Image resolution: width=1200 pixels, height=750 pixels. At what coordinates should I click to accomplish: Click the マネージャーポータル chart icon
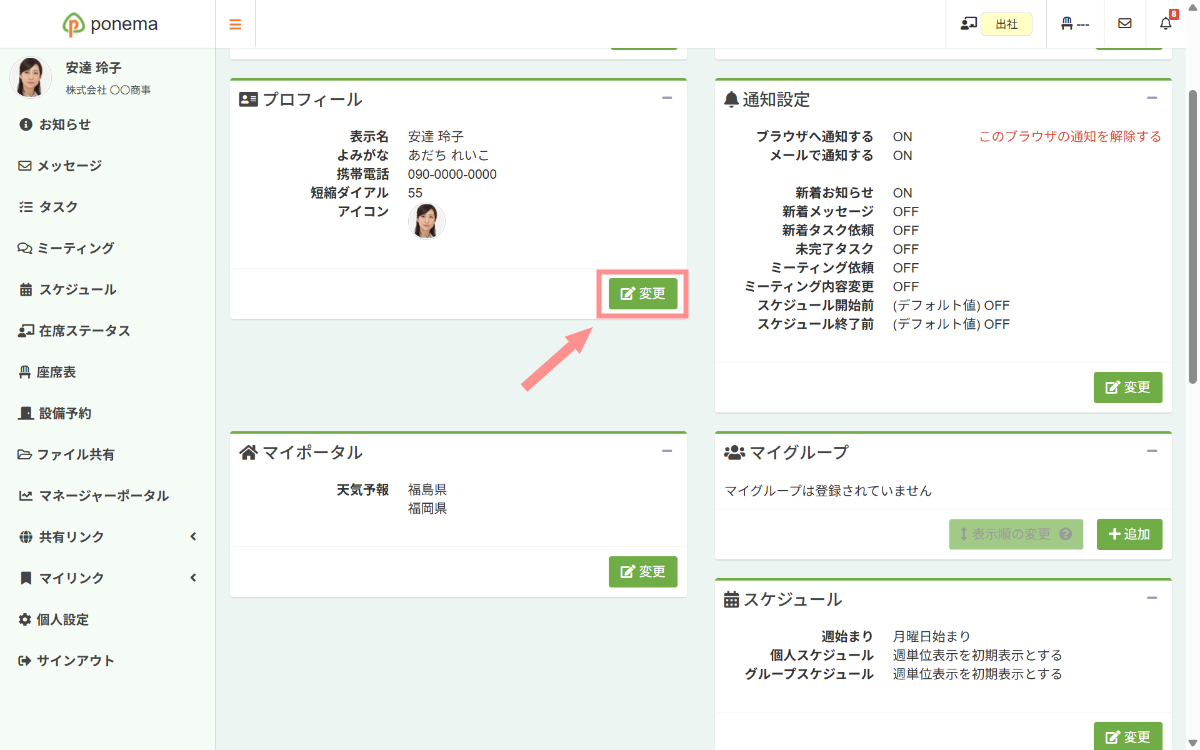[x=26, y=496]
